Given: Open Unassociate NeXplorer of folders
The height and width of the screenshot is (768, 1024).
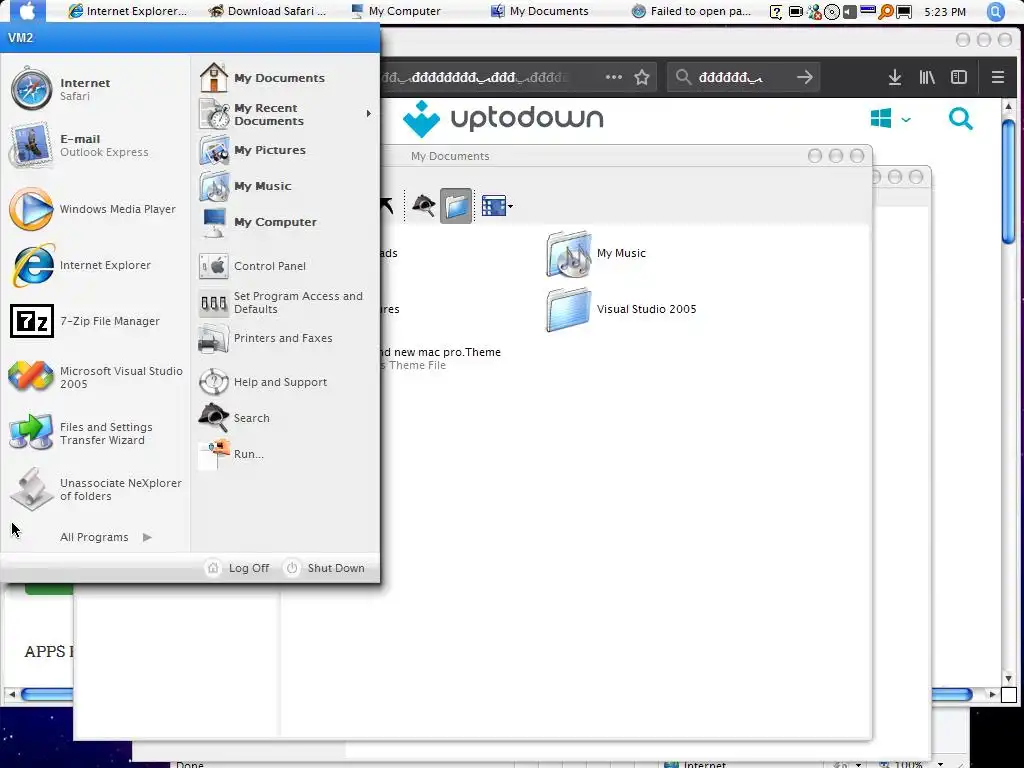Looking at the screenshot, I should click(95, 490).
